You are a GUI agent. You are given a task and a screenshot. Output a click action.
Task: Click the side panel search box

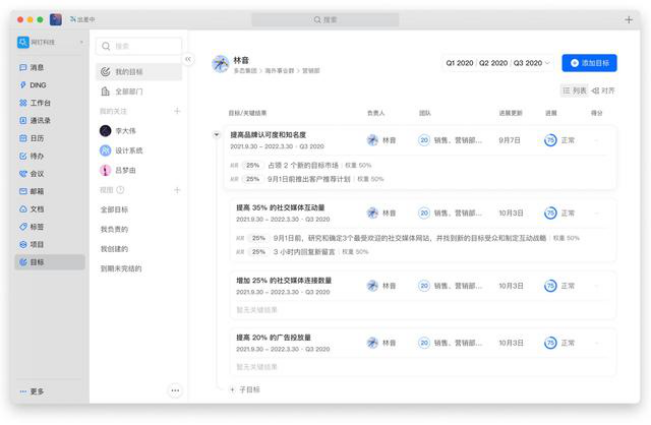[x=139, y=46]
